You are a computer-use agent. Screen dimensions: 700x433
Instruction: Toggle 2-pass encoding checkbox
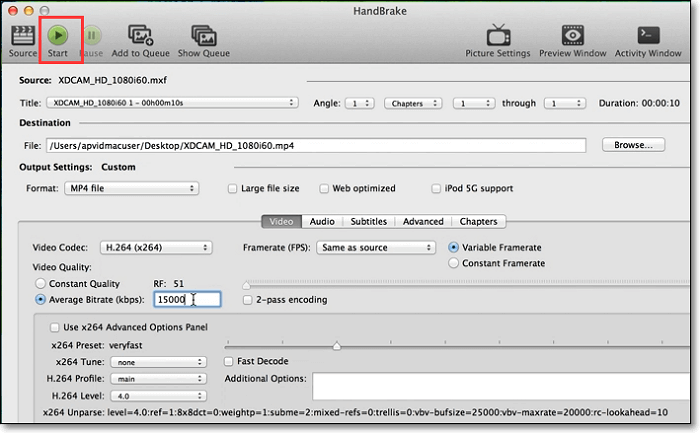246,299
